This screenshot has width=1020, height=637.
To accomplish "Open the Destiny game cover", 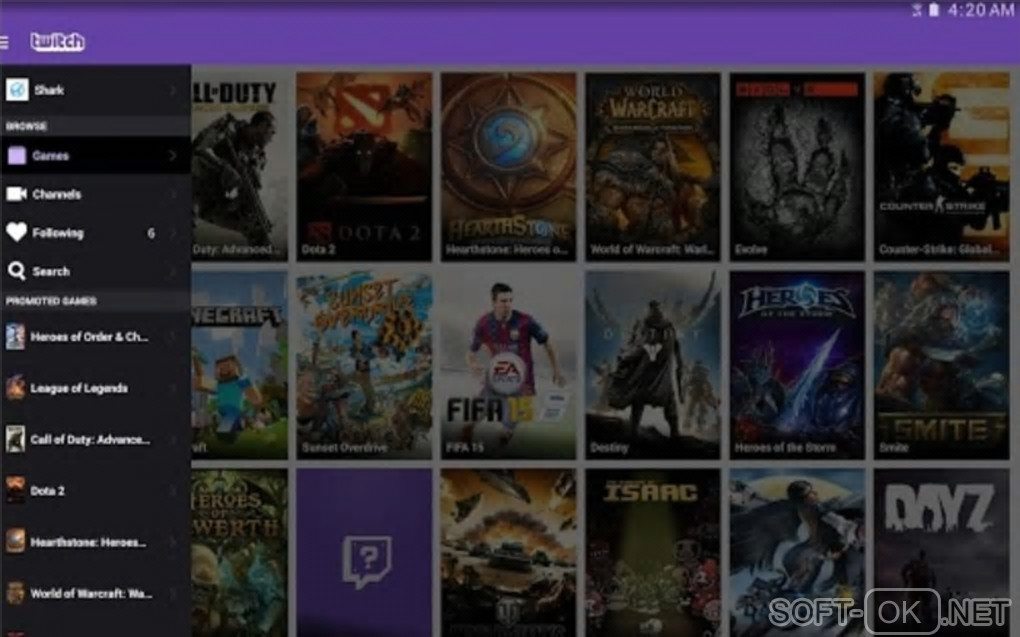I will [x=653, y=366].
